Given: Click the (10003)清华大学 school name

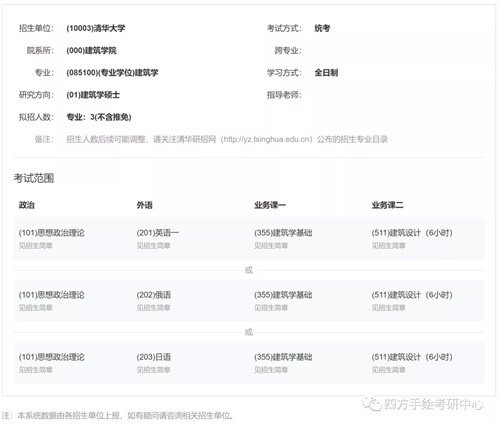Looking at the screenshot, I should pos(96,28).
